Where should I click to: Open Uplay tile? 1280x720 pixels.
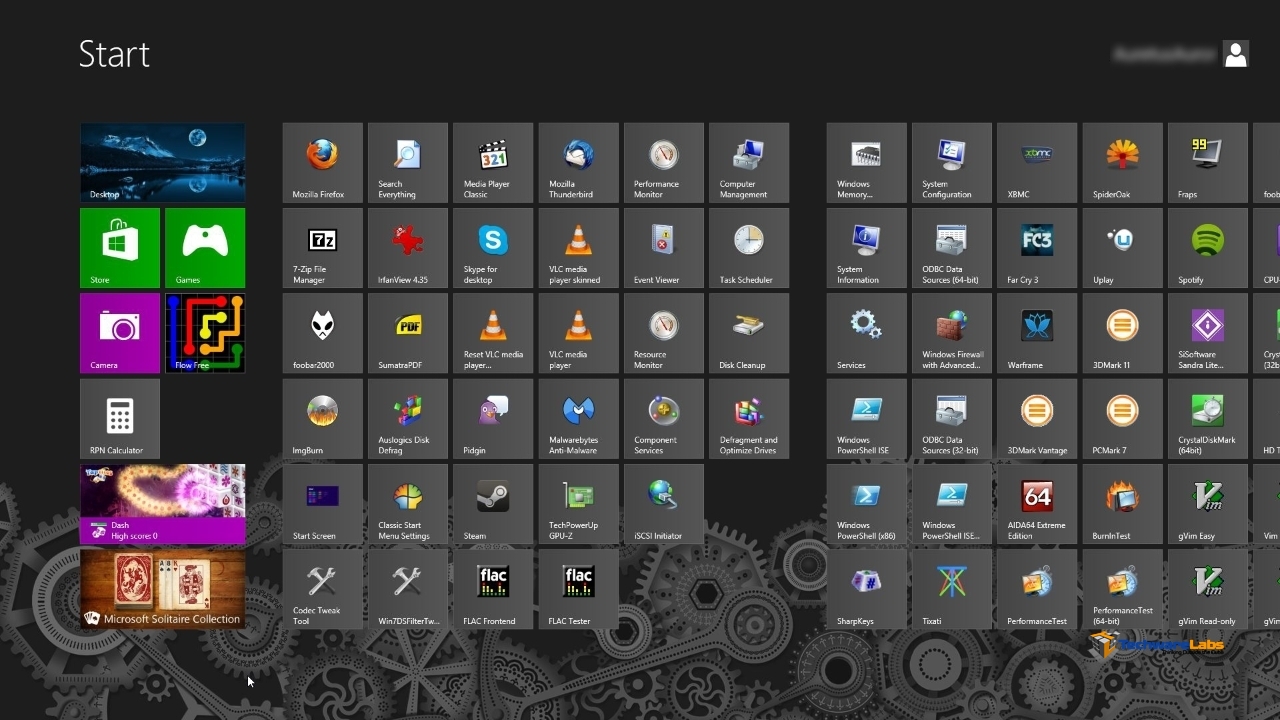point(1123,248)
